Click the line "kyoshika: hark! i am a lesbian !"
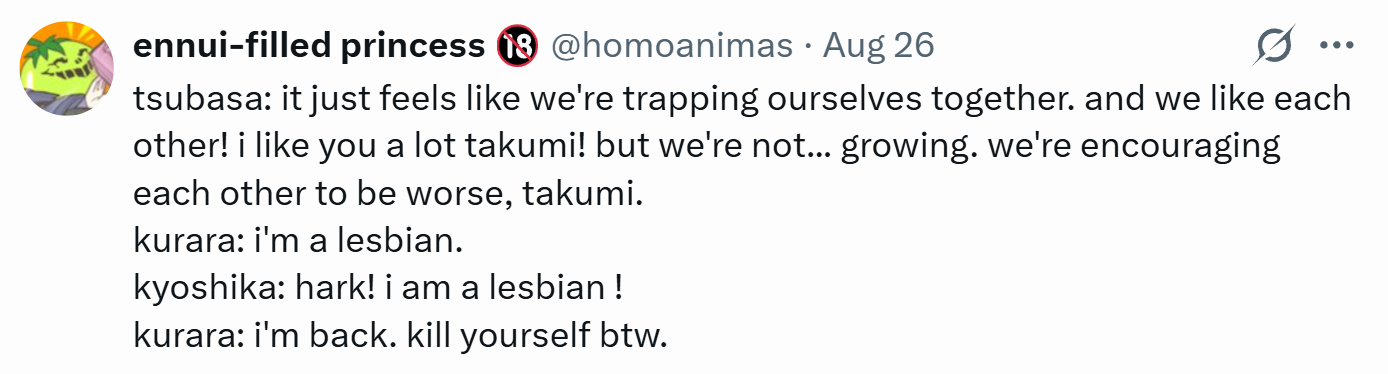This screenshot has width=1388, height=374. (379, 288)
